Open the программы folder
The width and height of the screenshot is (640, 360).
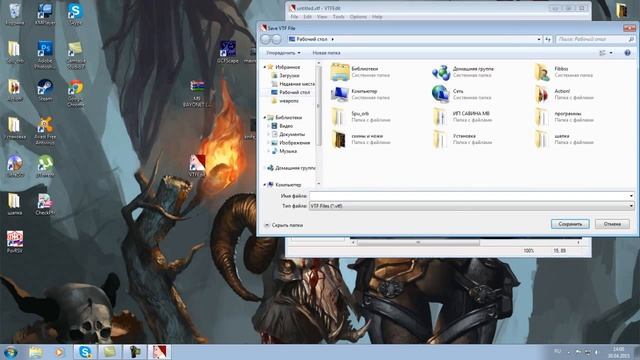coord(564,117)
